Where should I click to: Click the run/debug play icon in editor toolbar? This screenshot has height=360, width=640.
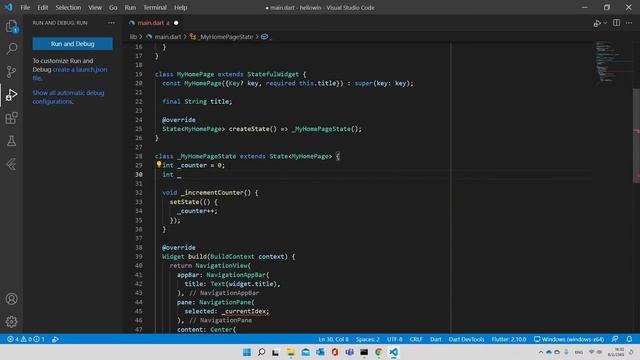[x=597, y=23]
